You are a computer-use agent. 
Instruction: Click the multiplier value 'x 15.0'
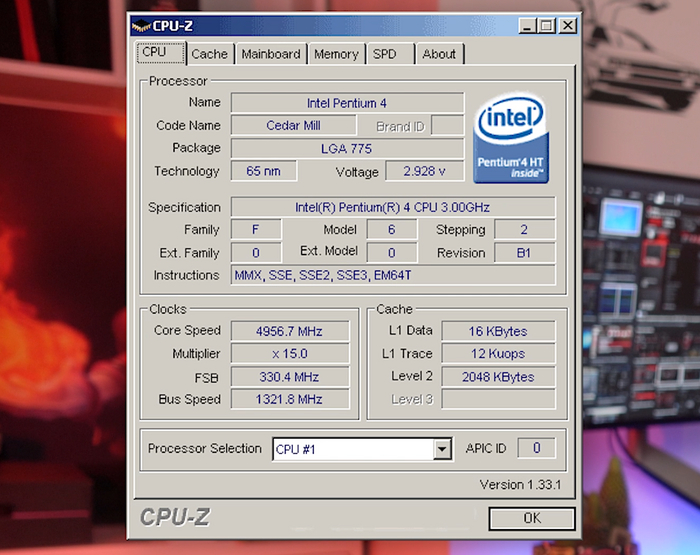[290, 354]
